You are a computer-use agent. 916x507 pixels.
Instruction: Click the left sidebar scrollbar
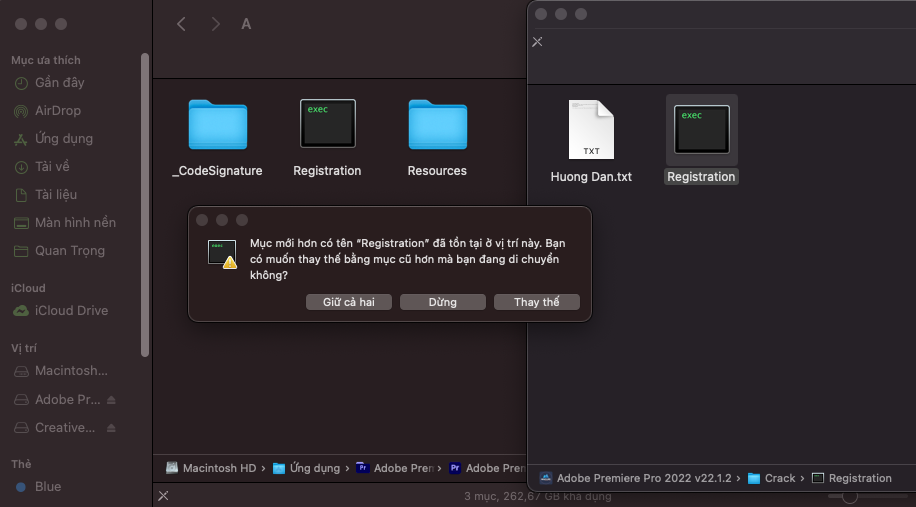tap(145, 204)
